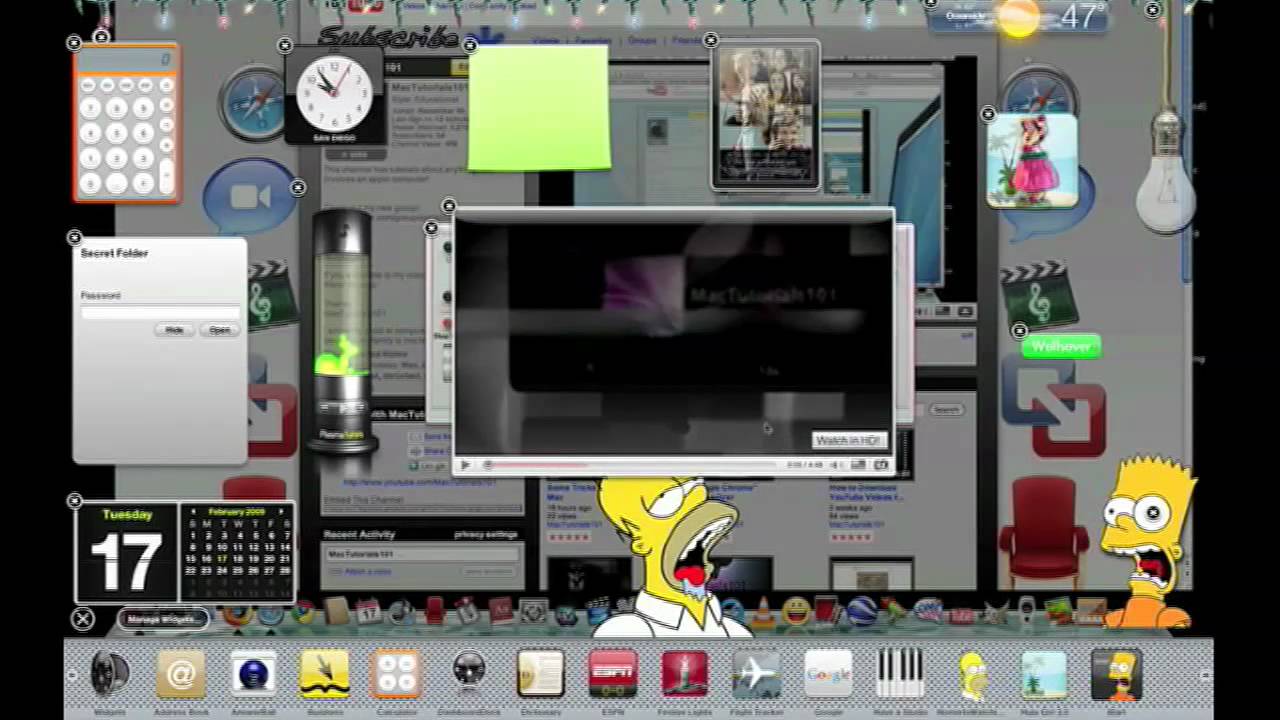Go to next month in calendar widget
Screen dimensions: 1280x720
(x=283, y=510)
